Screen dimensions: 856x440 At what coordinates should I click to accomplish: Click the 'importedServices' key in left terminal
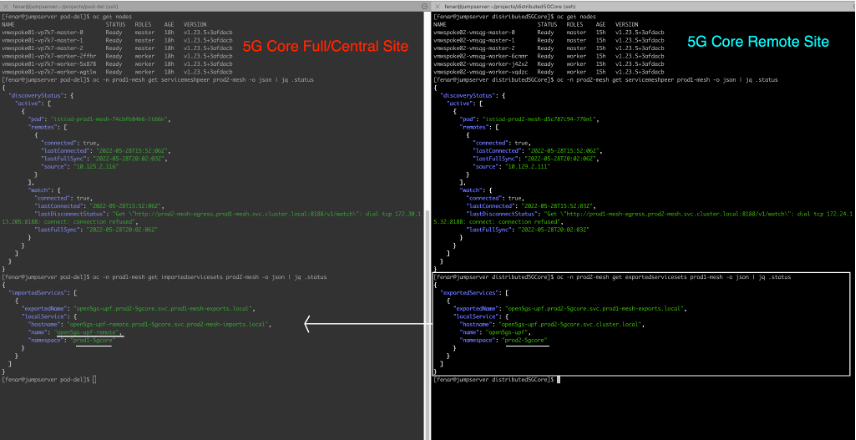click(x=40, y=293)
